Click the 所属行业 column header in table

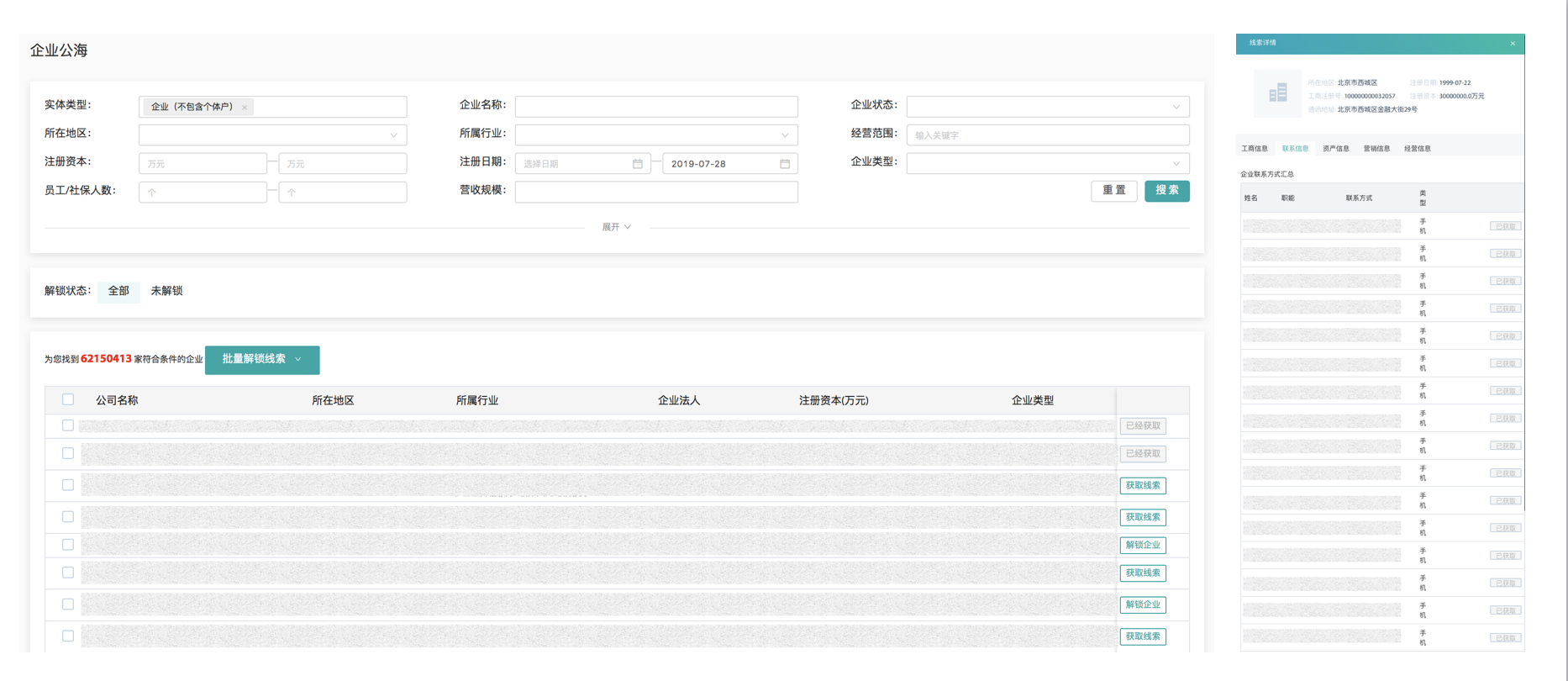coord(477,400)
